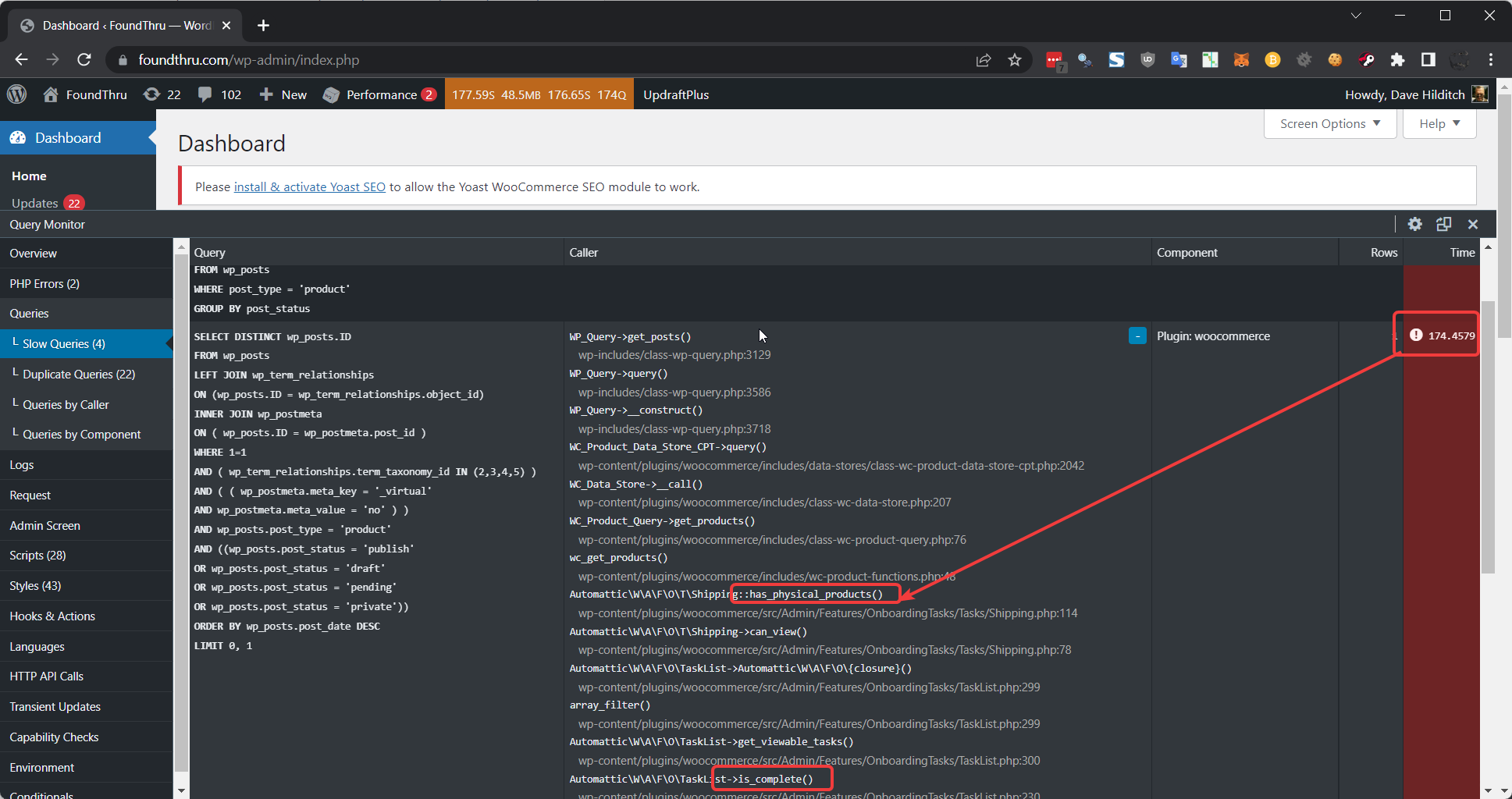Open the Queries panel
This screenshot has height=799, width=1512.
click(86, 313)
